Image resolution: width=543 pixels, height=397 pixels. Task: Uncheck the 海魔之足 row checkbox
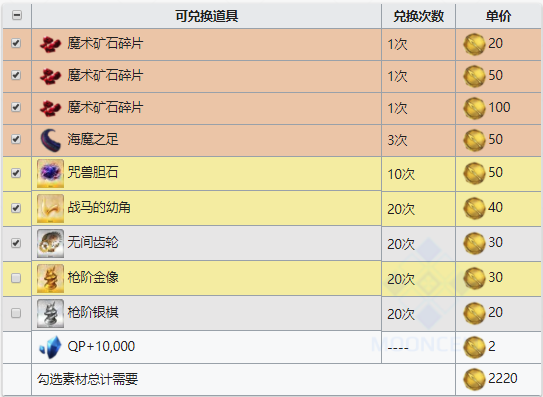pyautogui.click(x=16, y=139)
